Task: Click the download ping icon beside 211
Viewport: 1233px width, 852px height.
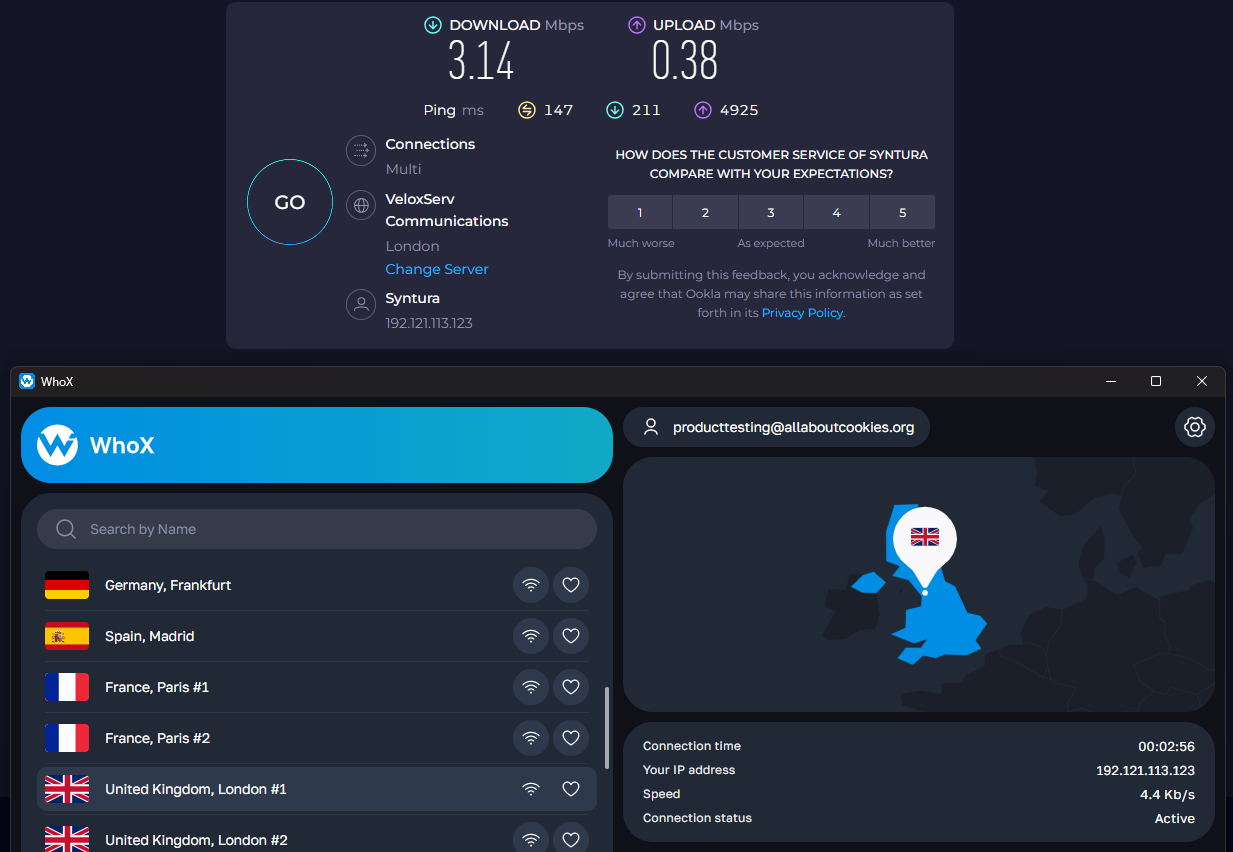Action: coord(615,110)
